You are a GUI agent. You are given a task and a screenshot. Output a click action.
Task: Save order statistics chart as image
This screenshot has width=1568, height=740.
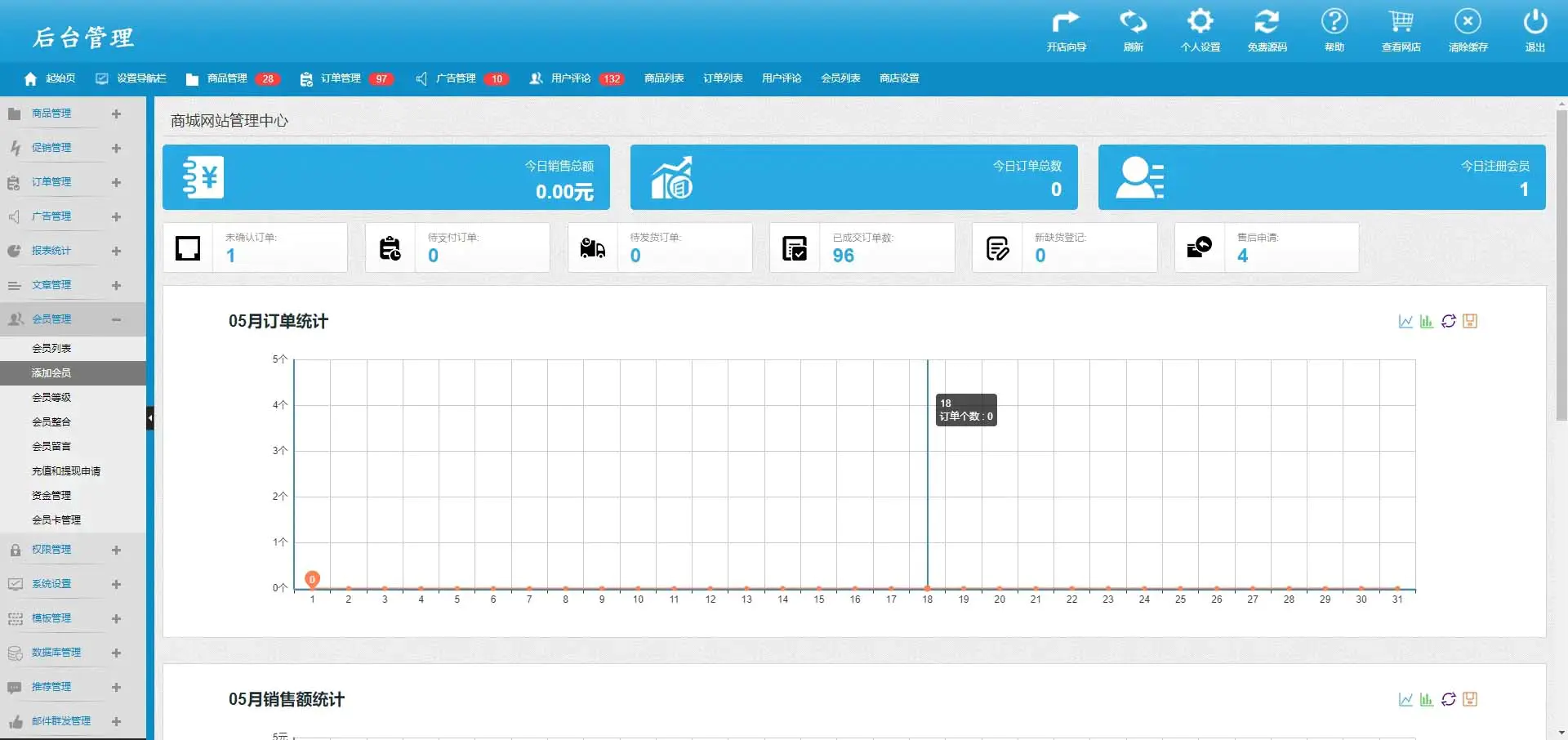[x=1470, y=321]
